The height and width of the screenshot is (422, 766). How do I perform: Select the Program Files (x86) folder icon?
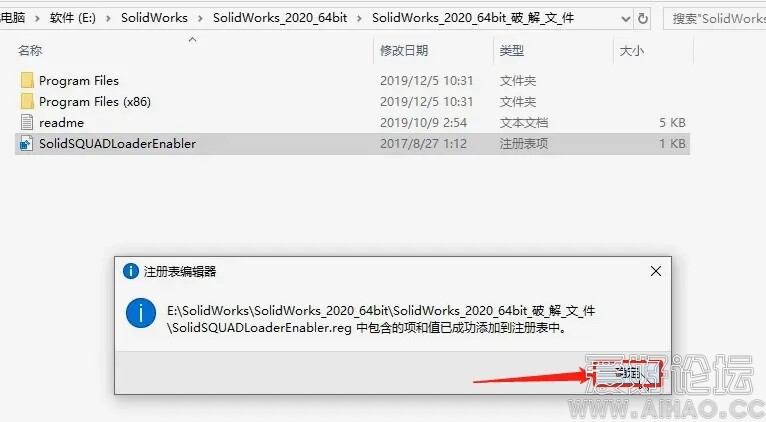coord(27,102)
